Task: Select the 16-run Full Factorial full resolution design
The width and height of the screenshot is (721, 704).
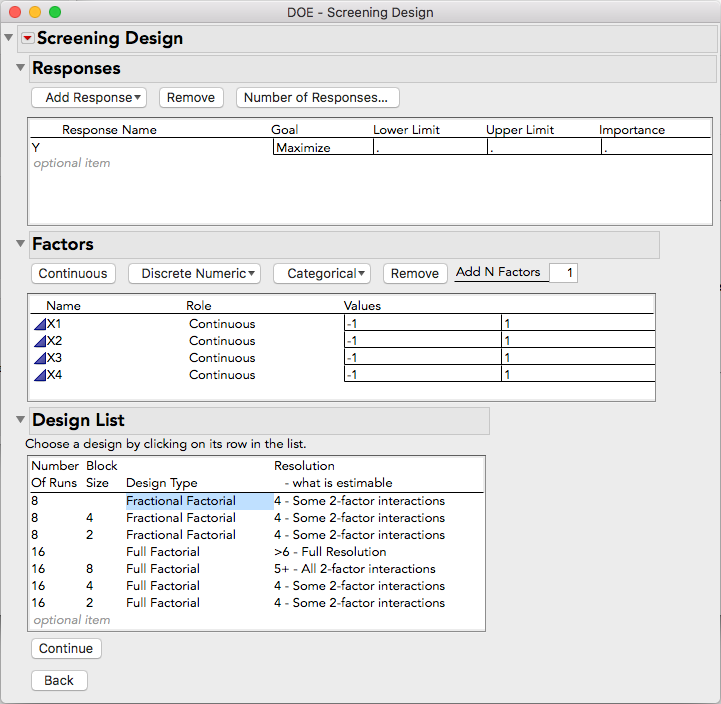Action: pyautogui.click(x=163, y=552)
